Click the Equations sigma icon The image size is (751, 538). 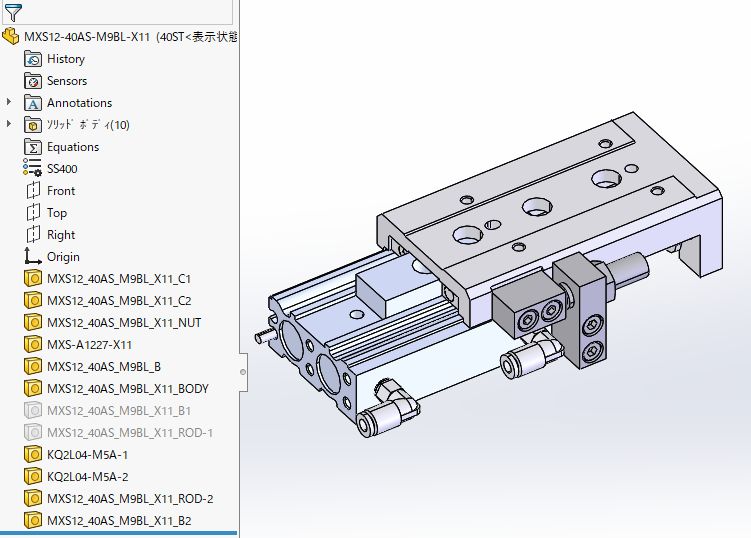tap(33, 147)
